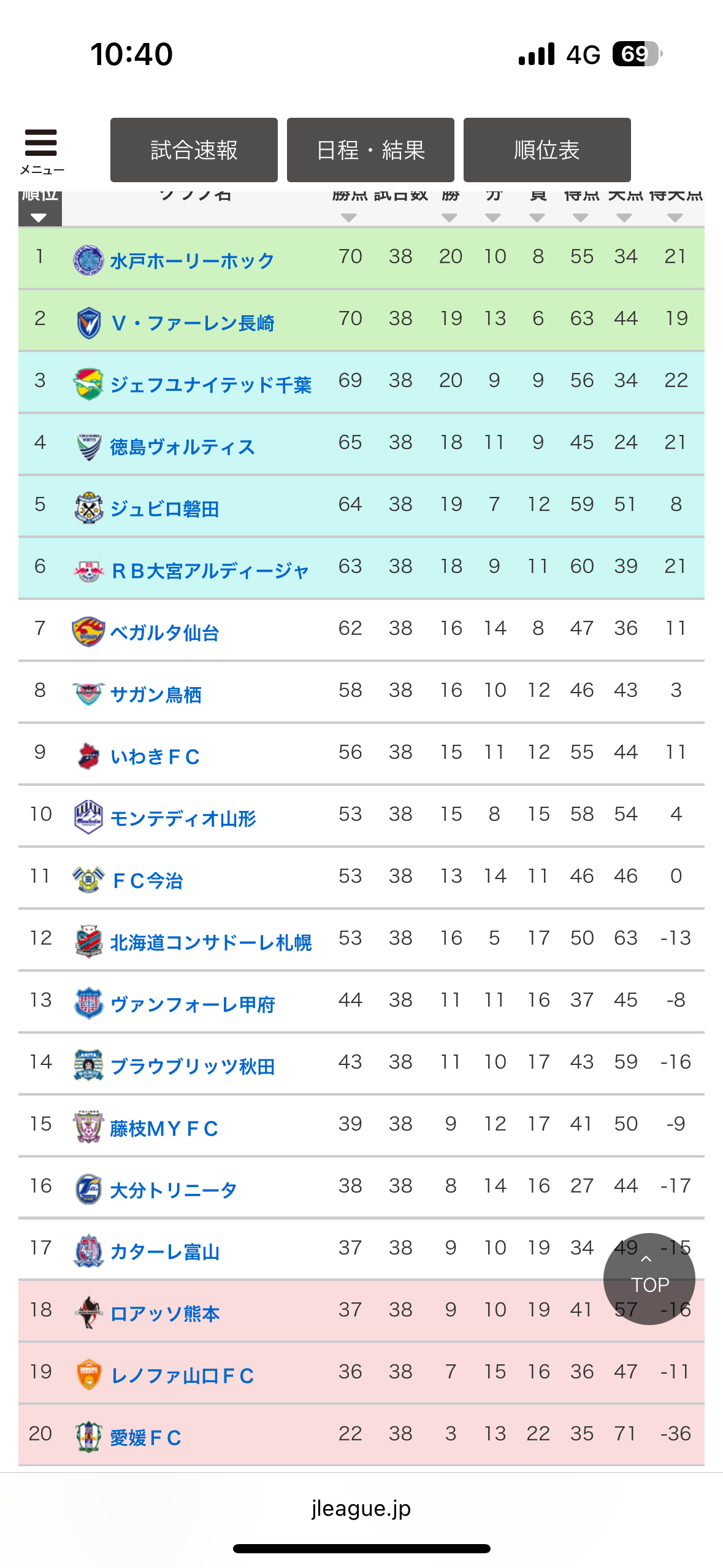The image size is (723, 1568).
Task: Sort by goals scored column arrow
Action: [581, 218]
